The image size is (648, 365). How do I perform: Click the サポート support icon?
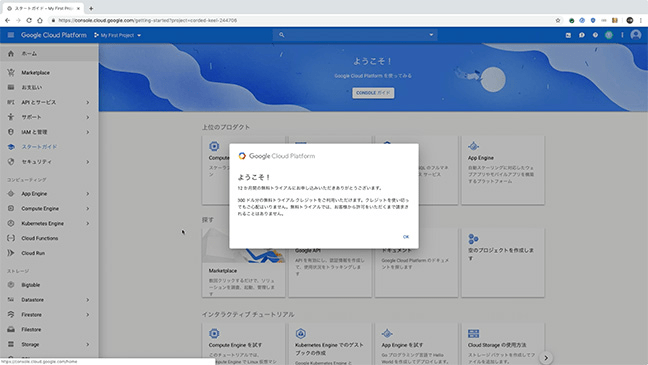click(11, 117)
